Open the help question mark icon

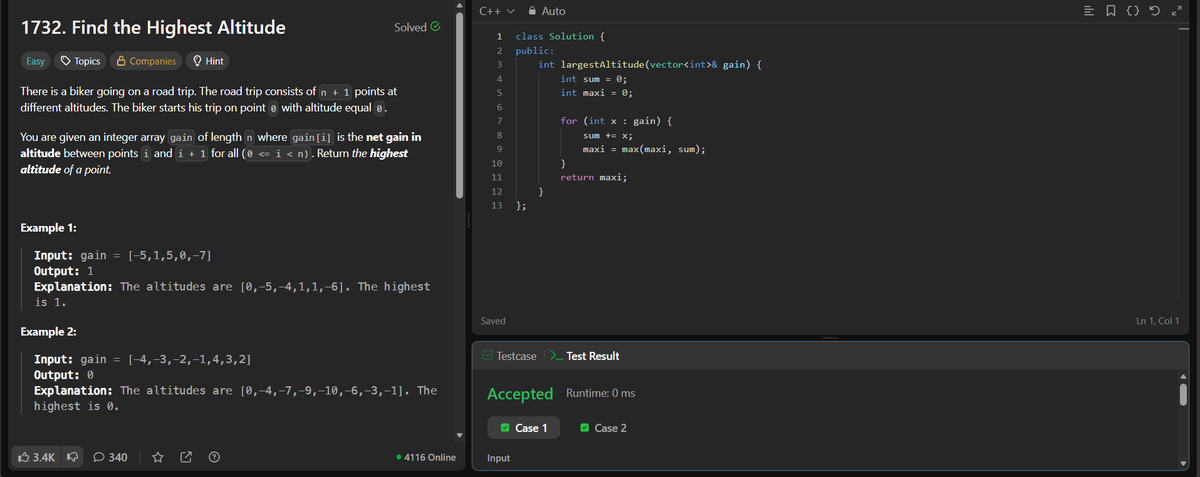(x=214, y=458)
